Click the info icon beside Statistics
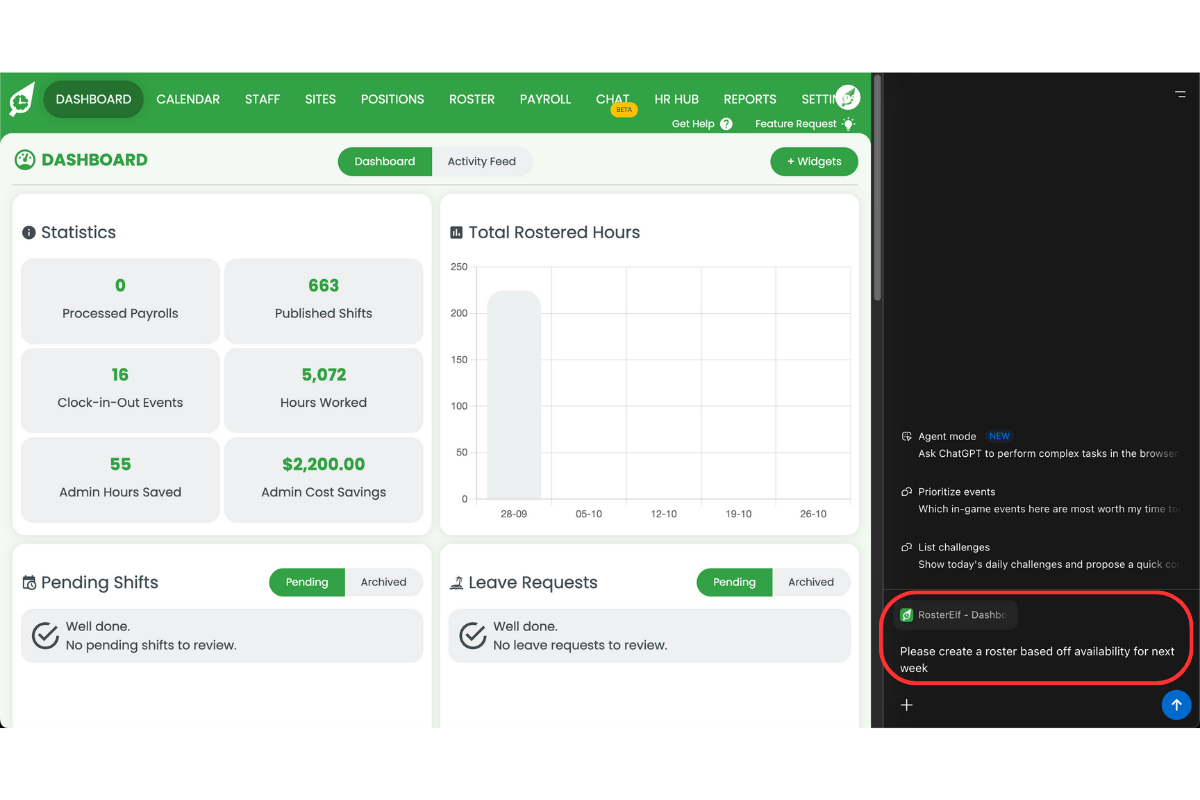 [x=28, y=231]
